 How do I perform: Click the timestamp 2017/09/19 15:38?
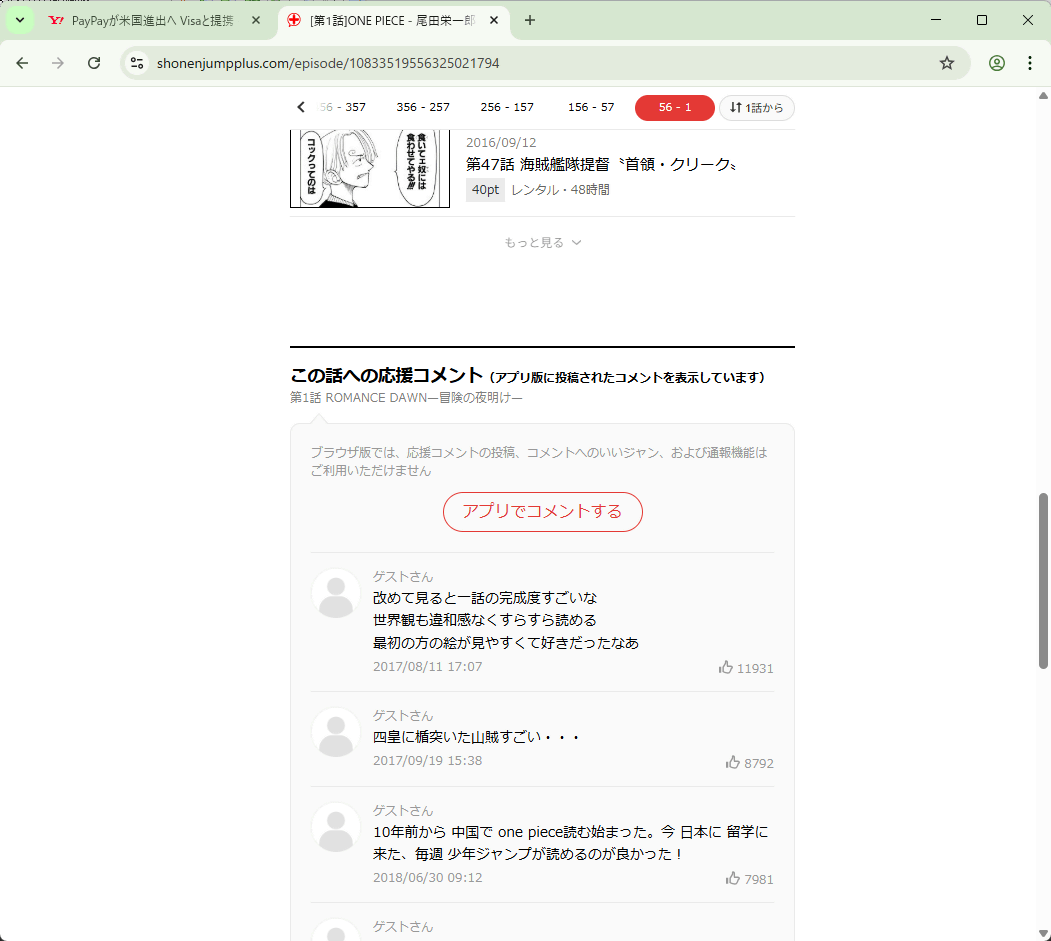[x=428, y=761]
